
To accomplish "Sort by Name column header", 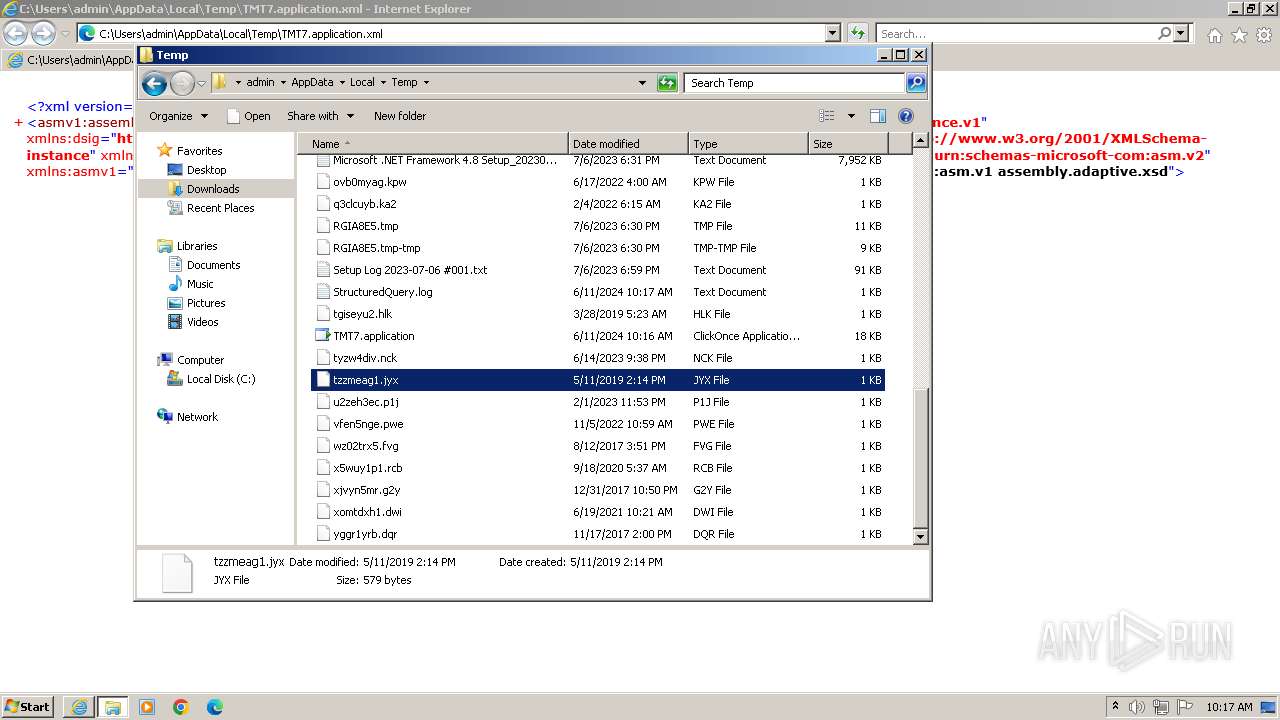I will pyautogui.click(x=432, y=144).
